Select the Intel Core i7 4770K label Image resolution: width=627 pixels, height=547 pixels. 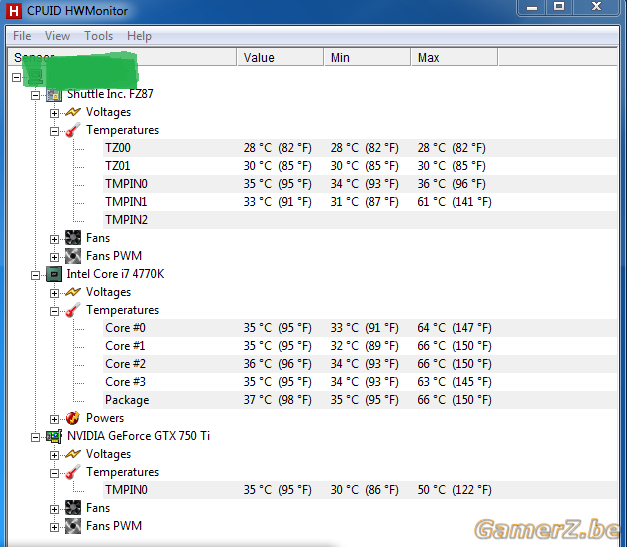pyautogui.click(x=115, y=274)
